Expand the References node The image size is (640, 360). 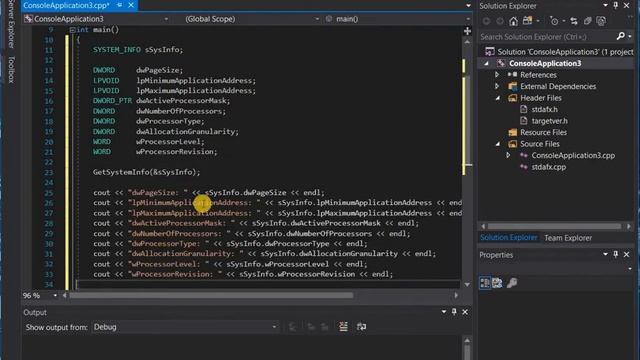point(497,75)
